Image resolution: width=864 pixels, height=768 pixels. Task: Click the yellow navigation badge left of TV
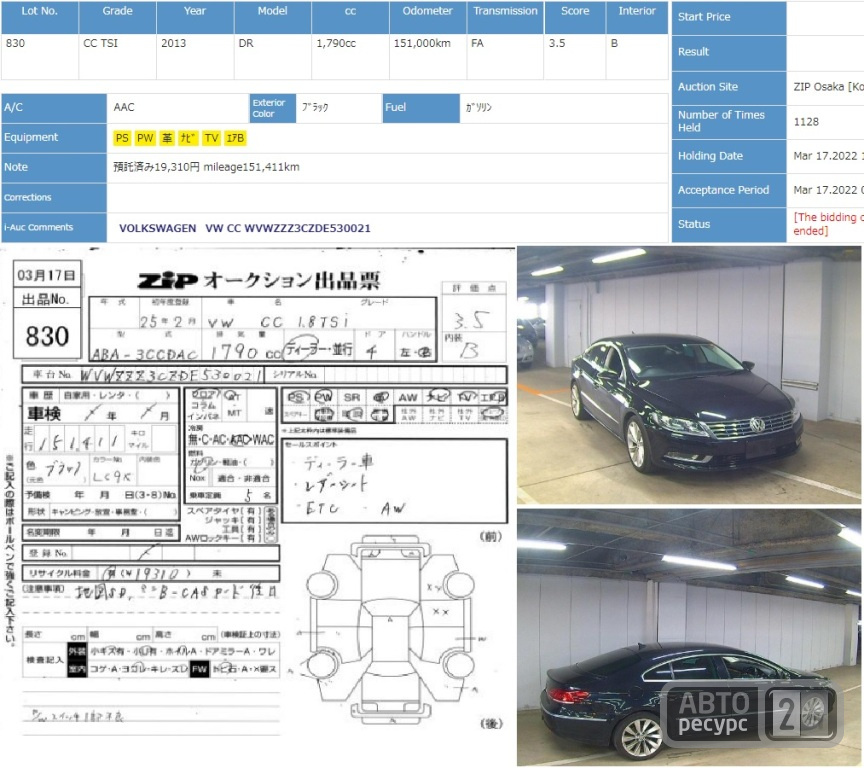coord(188,138)
